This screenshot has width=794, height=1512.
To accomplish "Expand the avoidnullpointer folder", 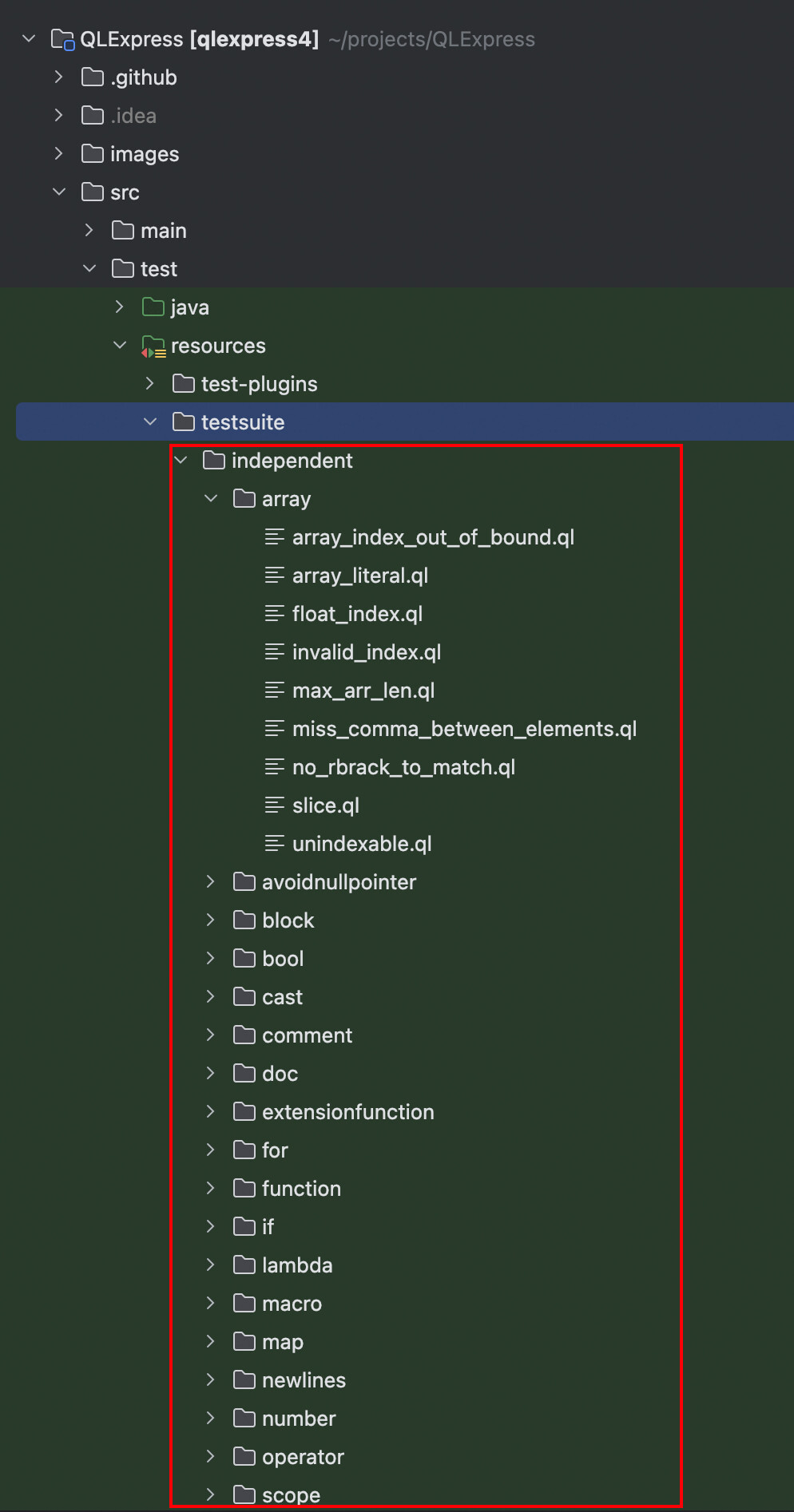I will point(211,882).
